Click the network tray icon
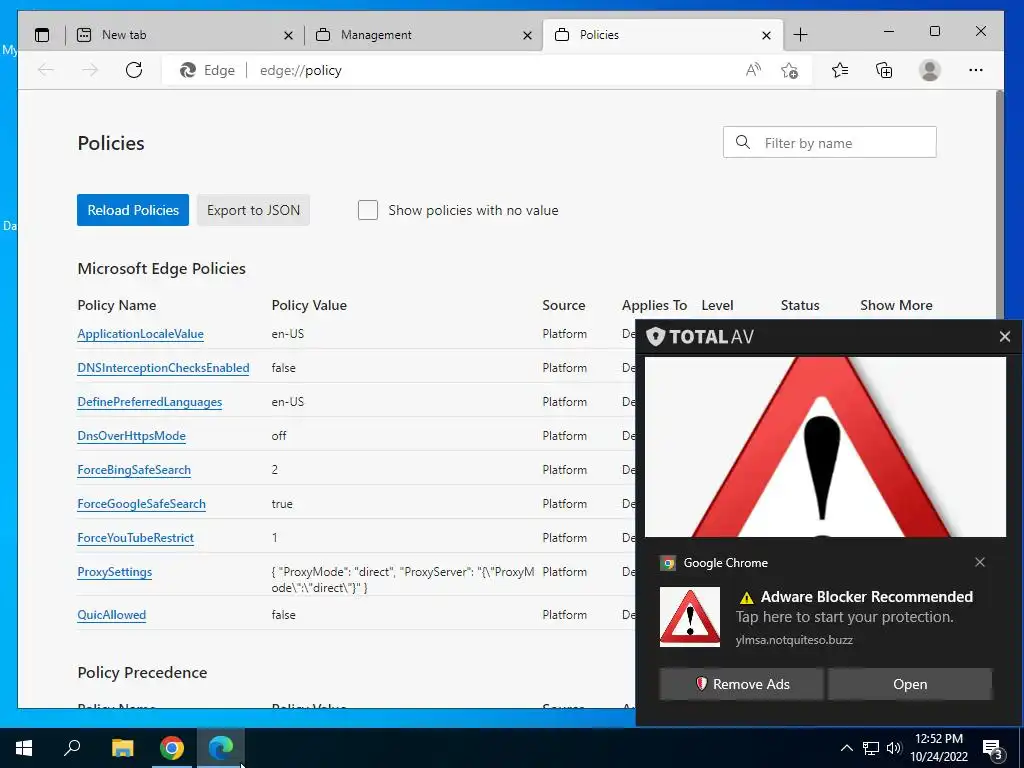Image resolution: width=1024 pixels, height=768 pixels. coord(871,748)
